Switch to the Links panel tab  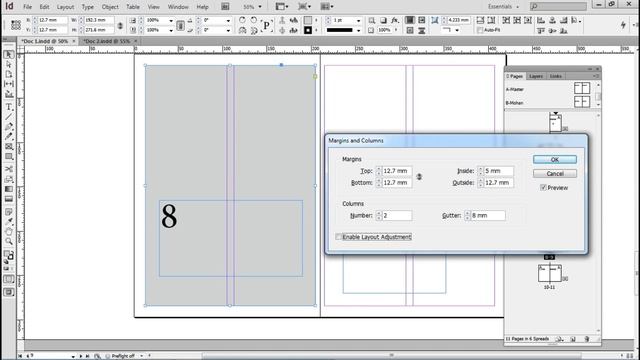pos(556,76)
